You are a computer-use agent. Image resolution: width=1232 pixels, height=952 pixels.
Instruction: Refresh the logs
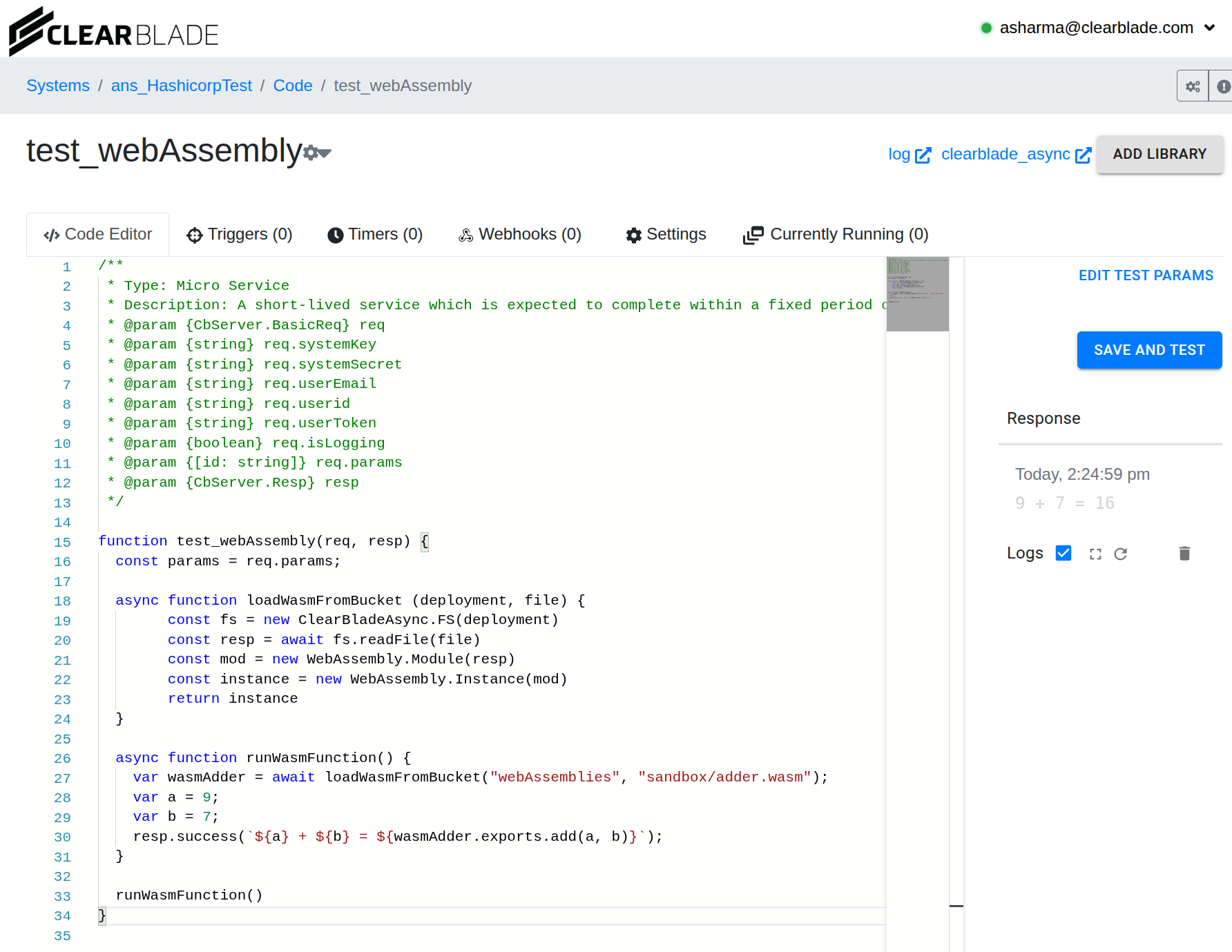coord(1120,554)
